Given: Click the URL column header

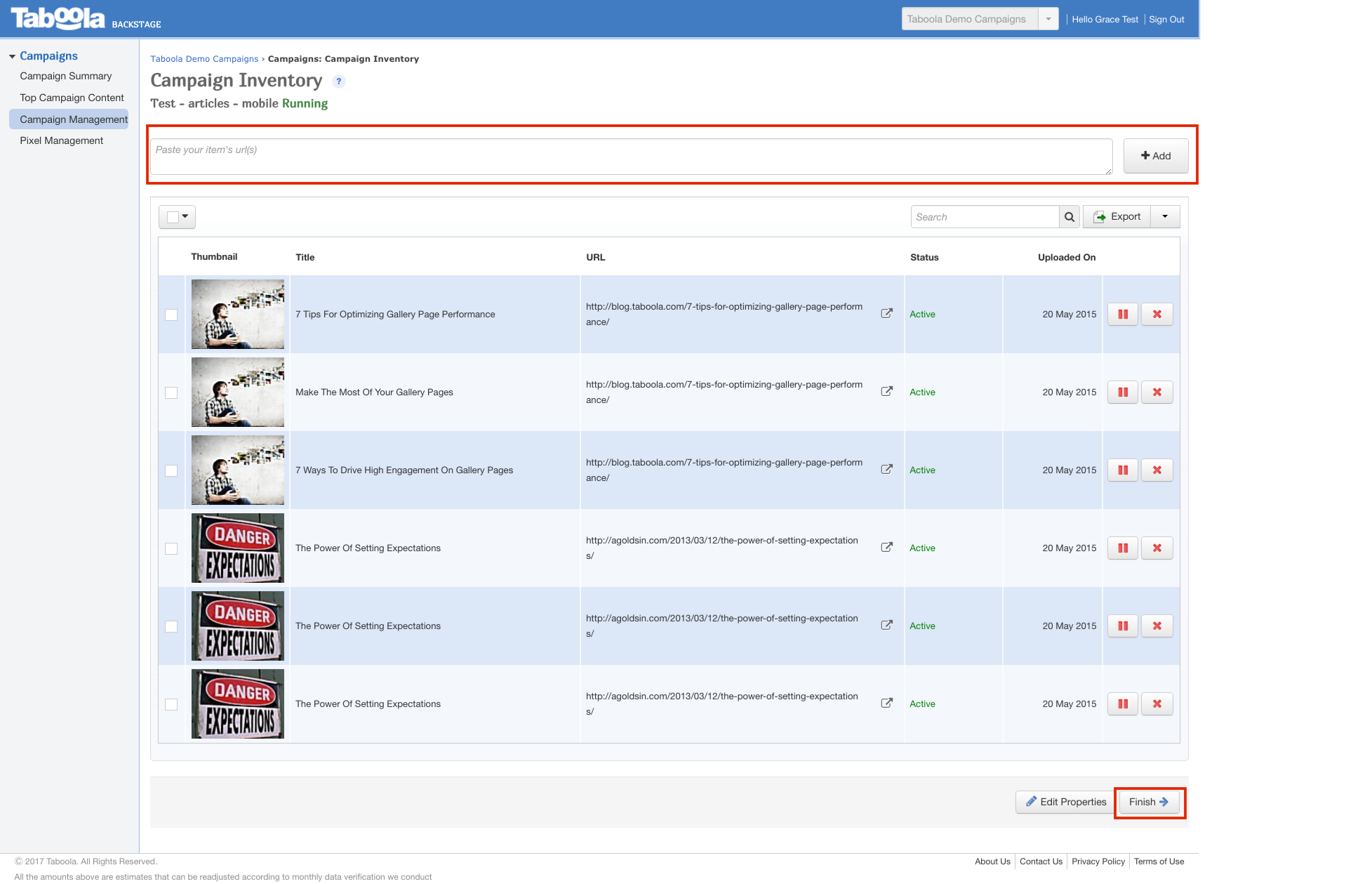Looking at the screenshot, I should point(596,257).
